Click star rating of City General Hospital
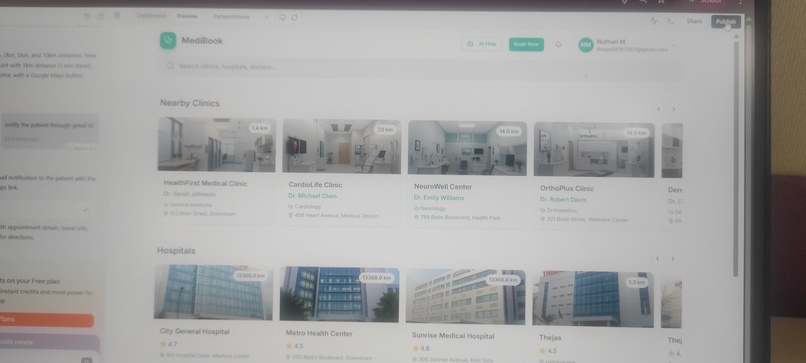The height and width of the screenshot is (363, 806). tap(169, 344)
